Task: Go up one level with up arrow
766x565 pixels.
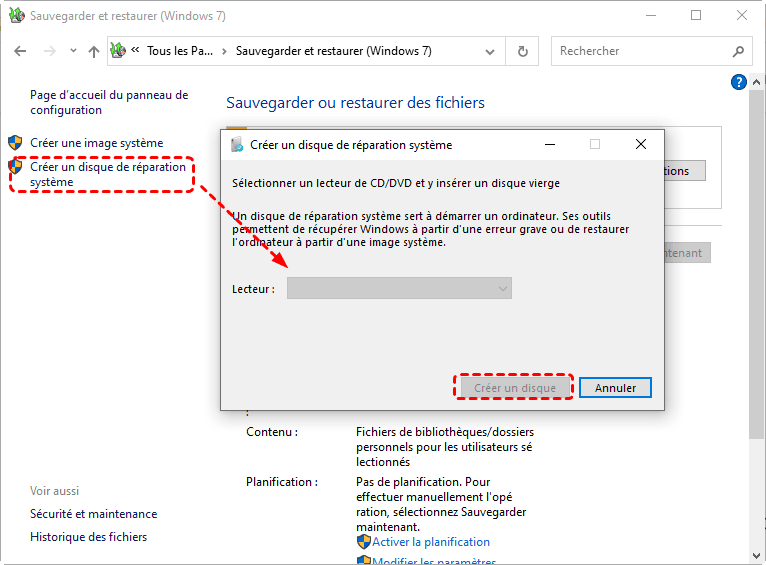Action: tap(94, 51)
